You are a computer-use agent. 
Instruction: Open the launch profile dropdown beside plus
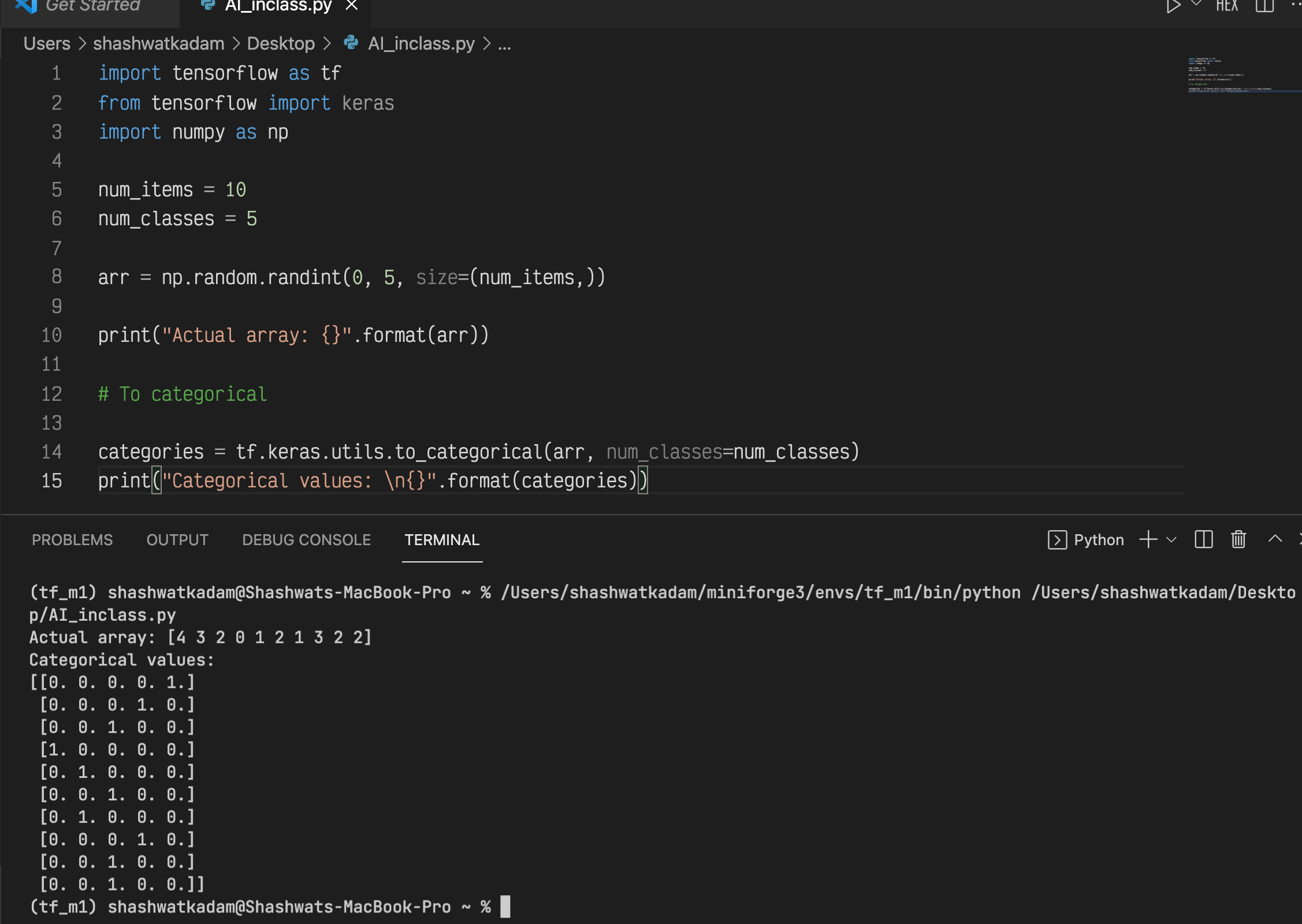1171,540
